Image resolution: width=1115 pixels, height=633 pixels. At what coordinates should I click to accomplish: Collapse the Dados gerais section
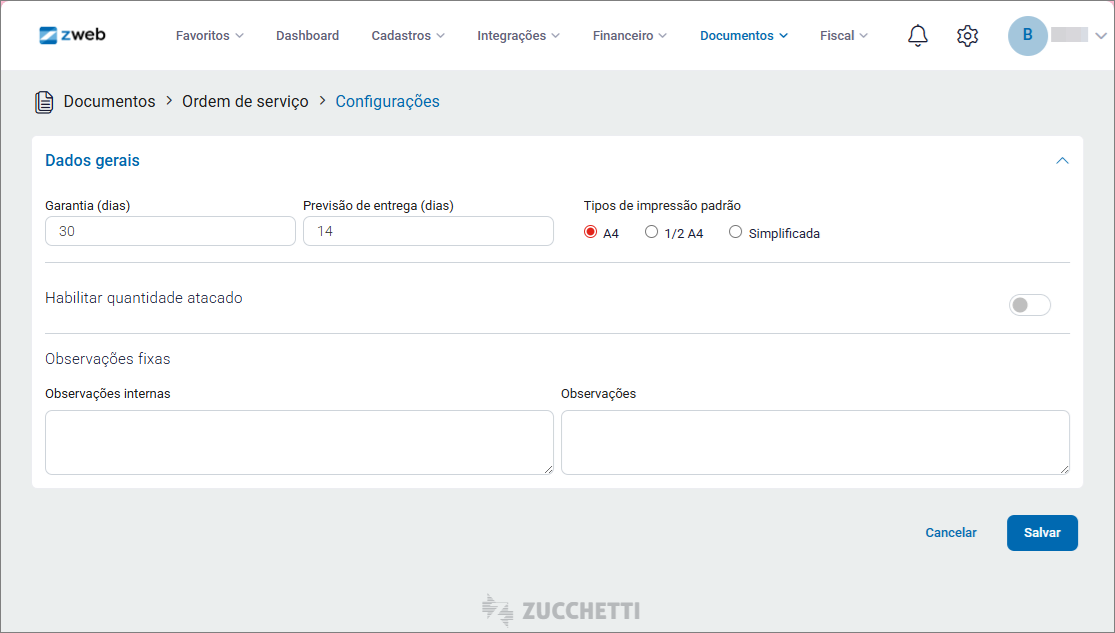pyautogui.click(x=1062, y=161)
